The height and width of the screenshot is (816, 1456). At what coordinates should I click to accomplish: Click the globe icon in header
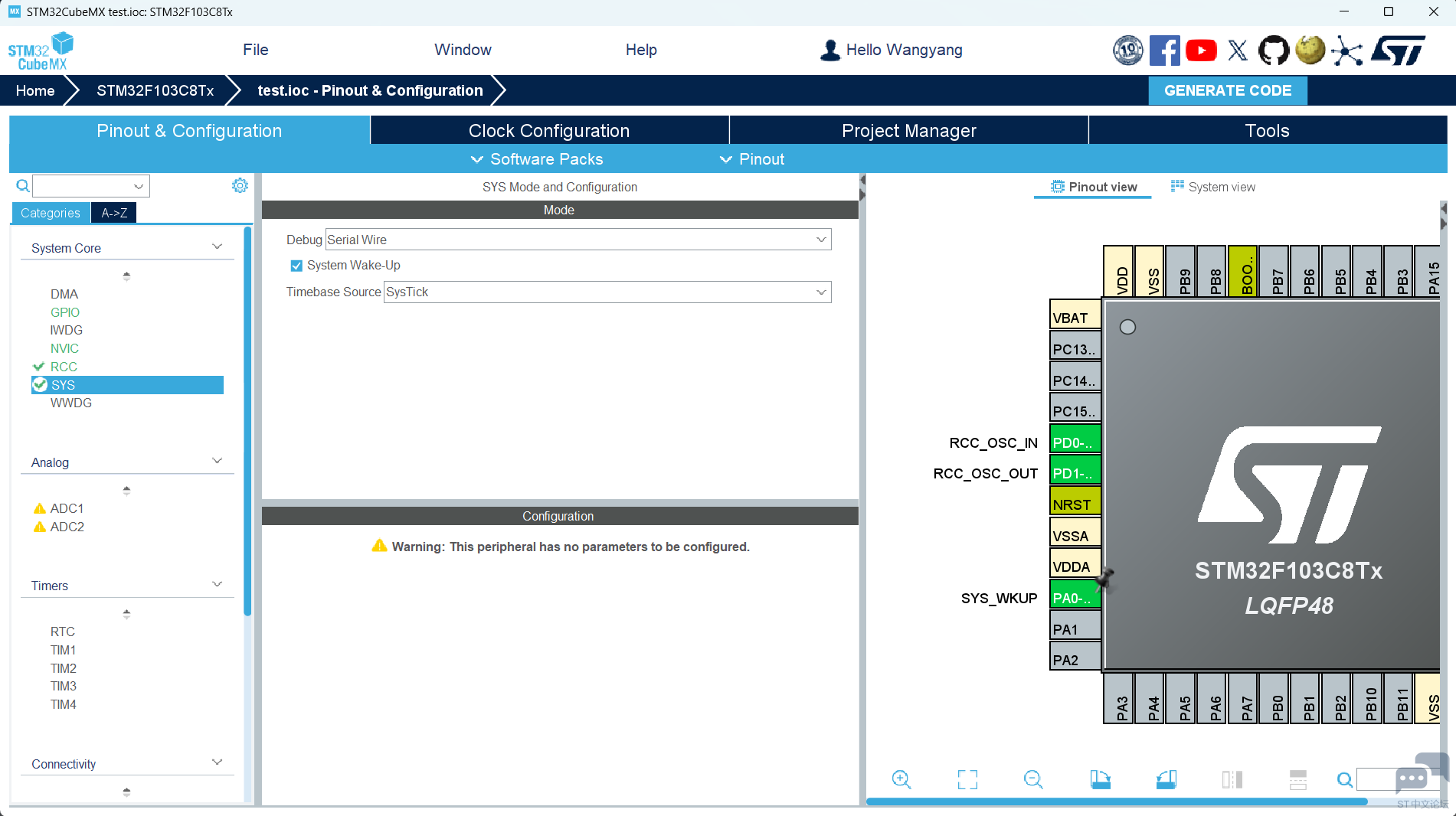[1310, 51]
